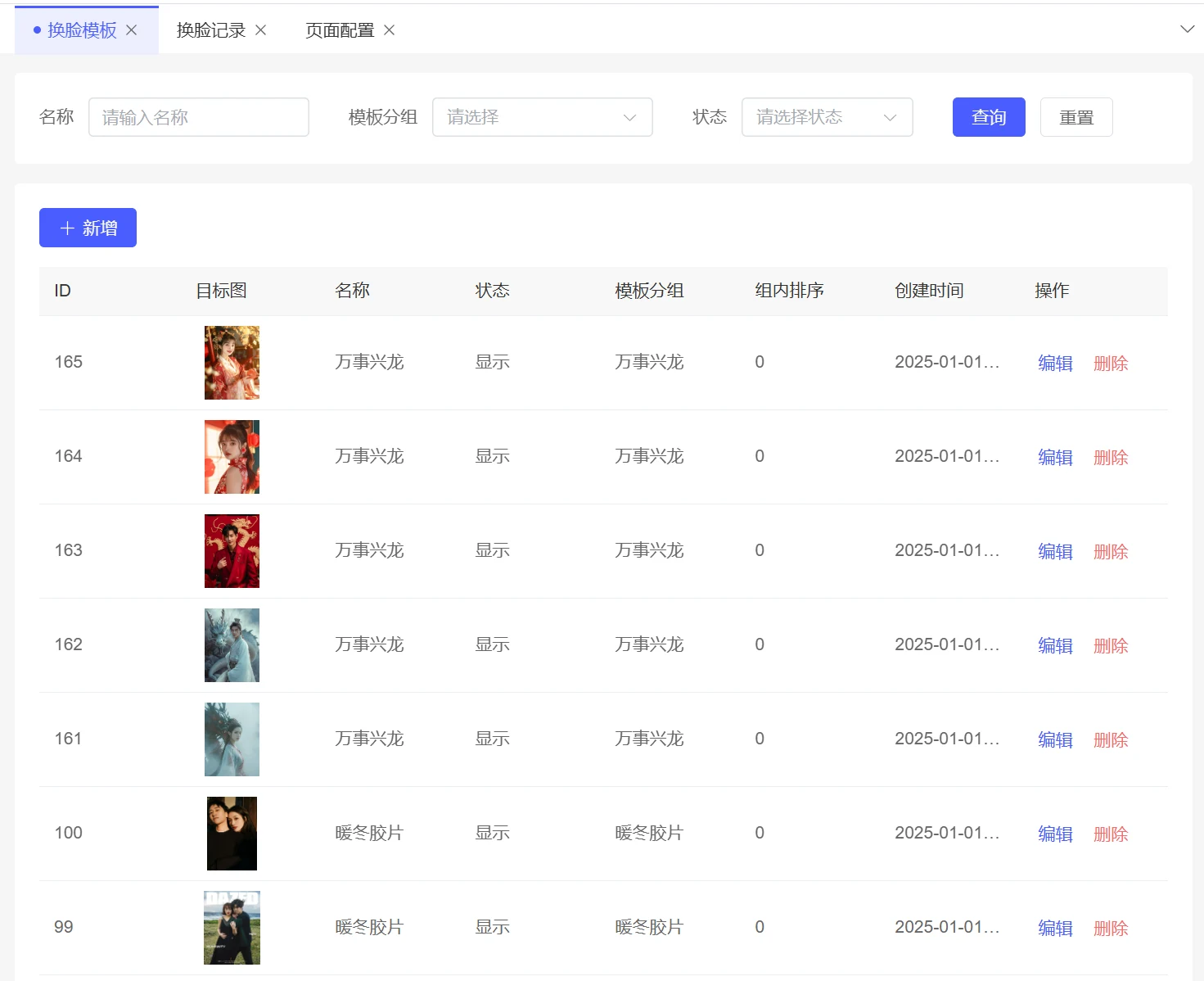Delete the template with ID 161

[1111, 739]
